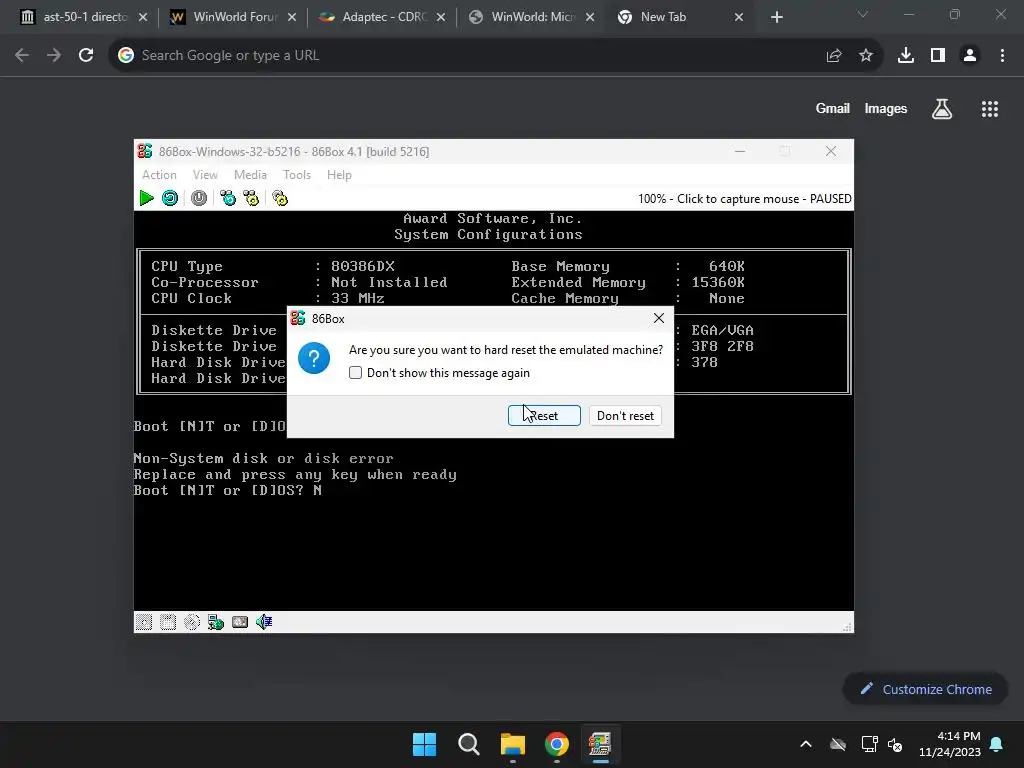Open the notification bell in taskbar
The width and height of the screenshot is (1024, 768).
coord(997,744)
